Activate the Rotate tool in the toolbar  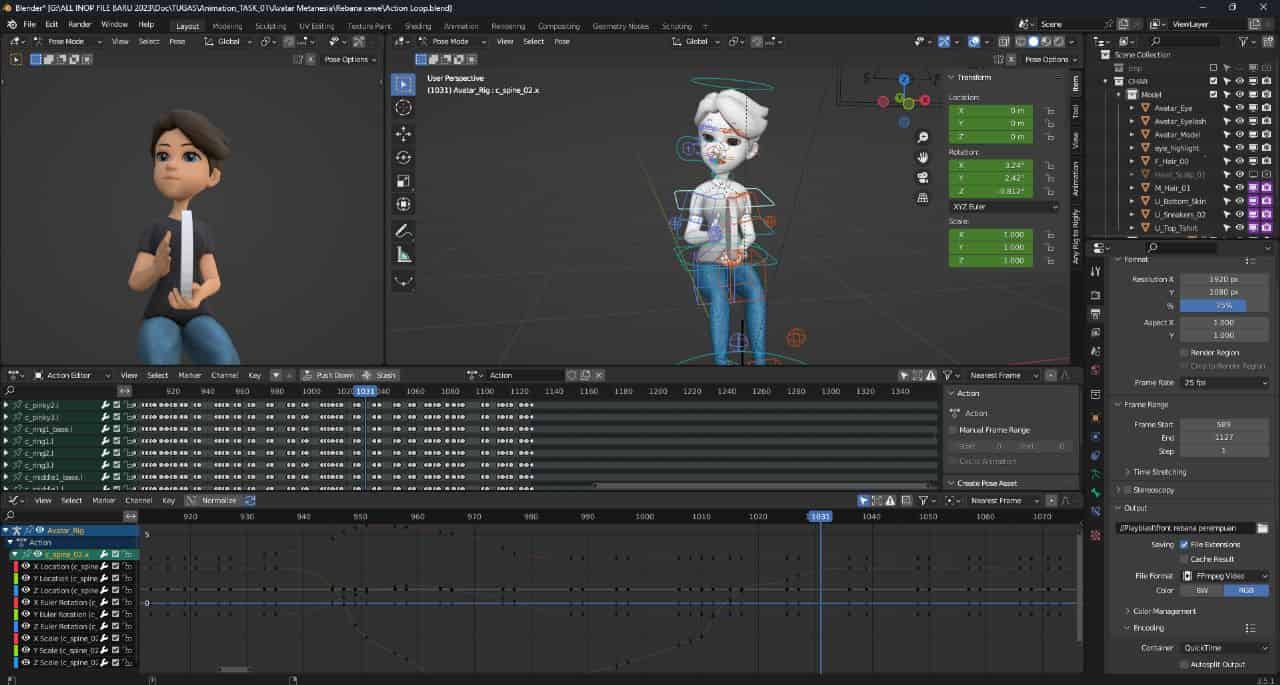point(403,157)
